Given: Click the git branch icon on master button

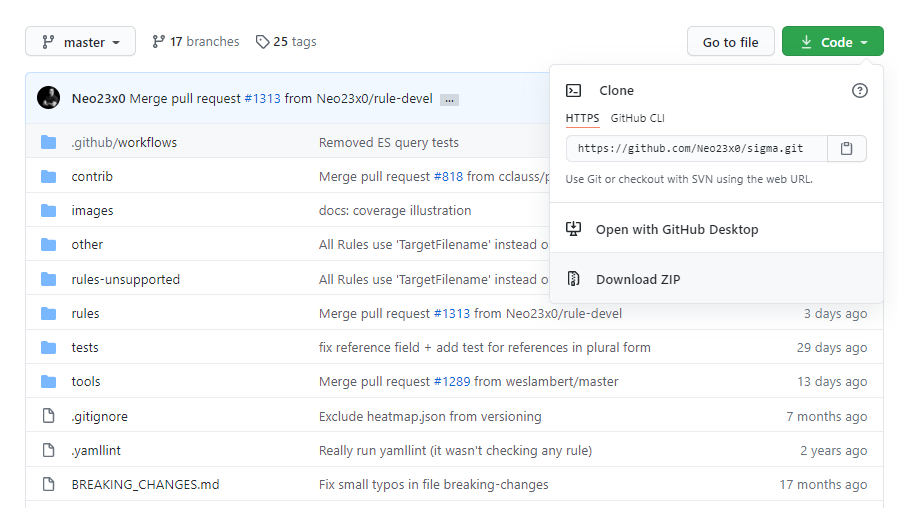Looking at the screenshot, I should point(48,42).
